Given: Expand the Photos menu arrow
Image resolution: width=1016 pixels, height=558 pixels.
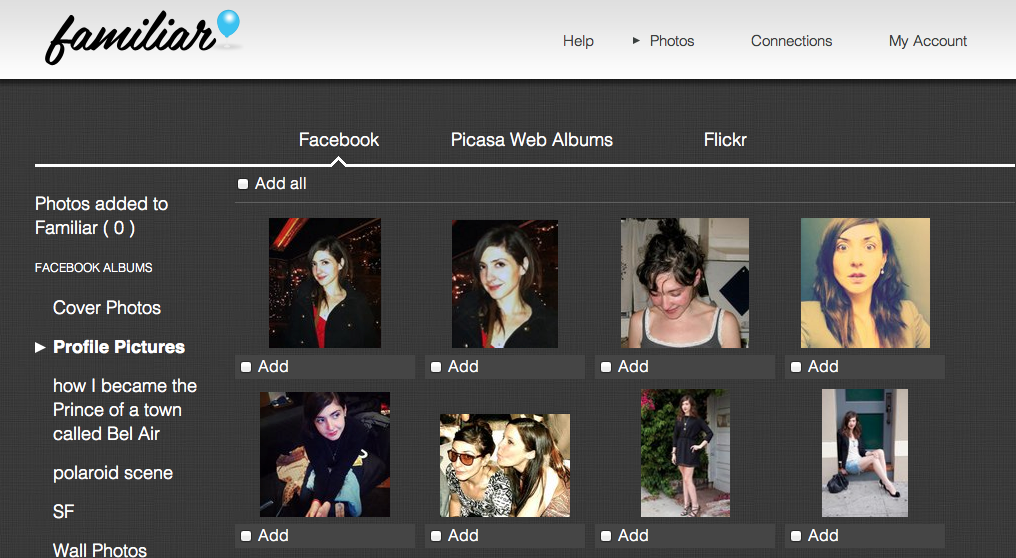Looking at the screenshot, I should tap(636, 41).
